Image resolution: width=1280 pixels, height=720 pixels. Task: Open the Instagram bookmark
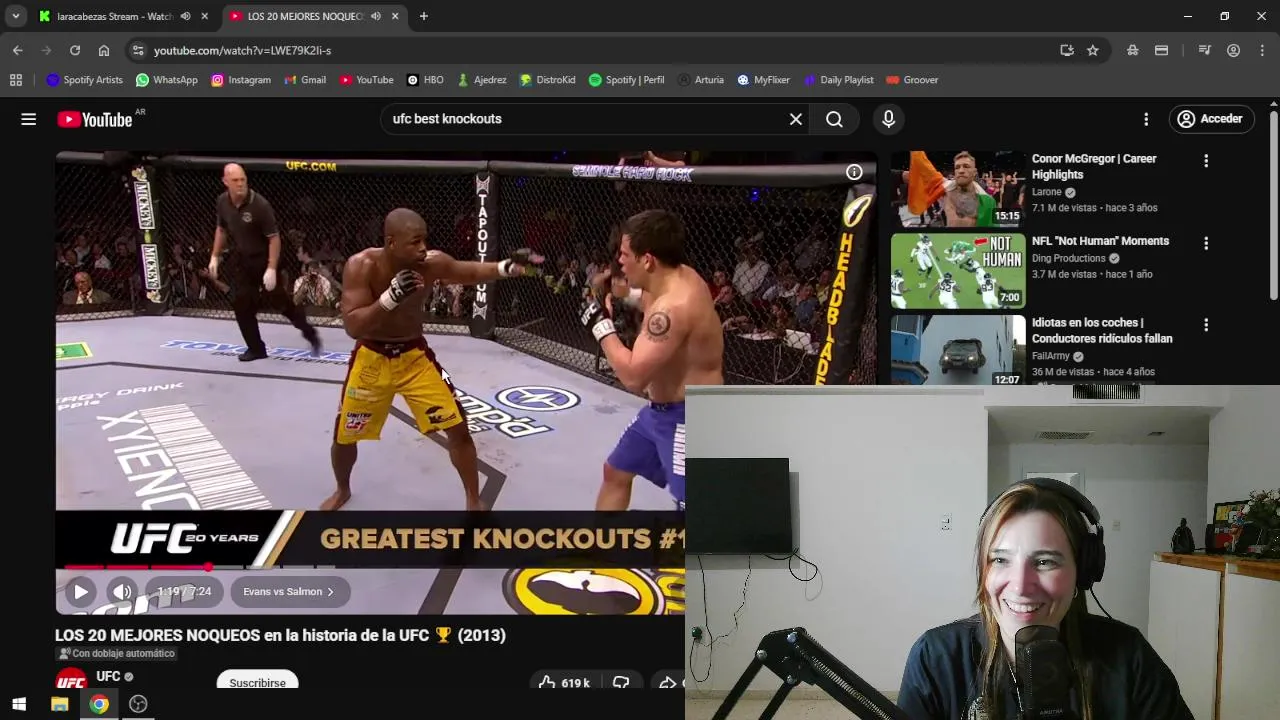241,80
